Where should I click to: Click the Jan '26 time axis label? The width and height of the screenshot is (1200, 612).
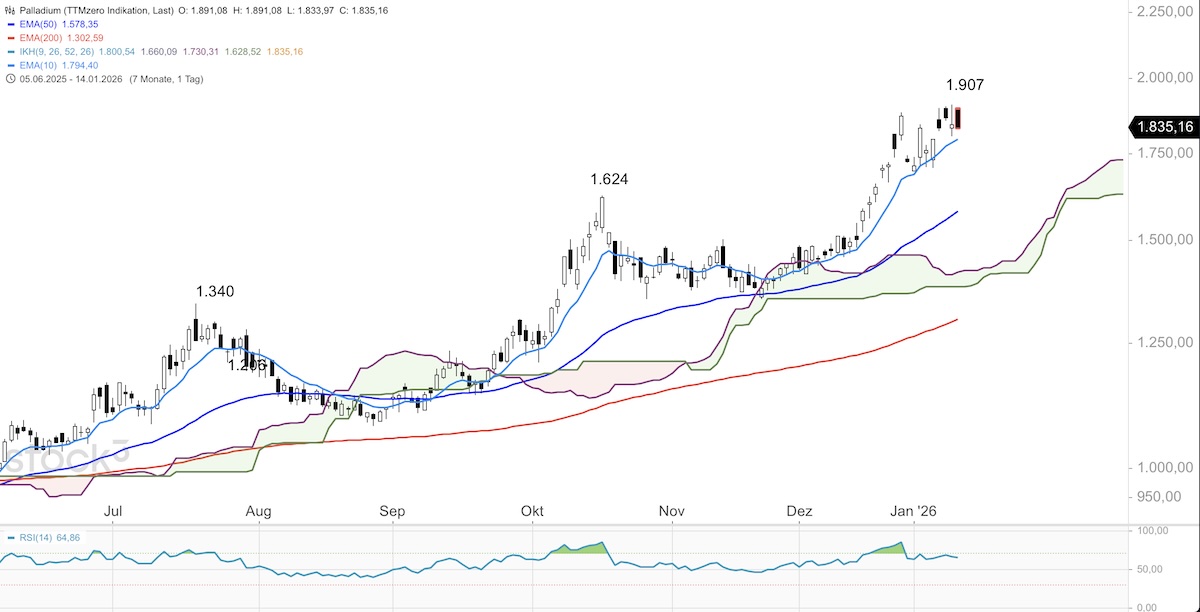[x=914, y=512]
